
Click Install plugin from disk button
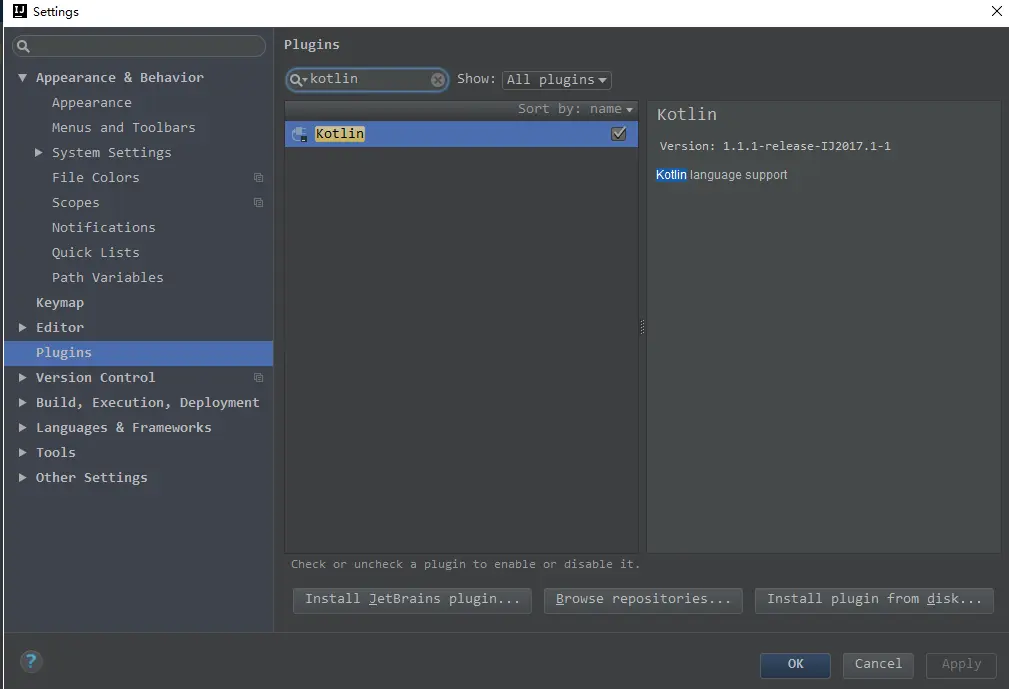click(874, 600)
